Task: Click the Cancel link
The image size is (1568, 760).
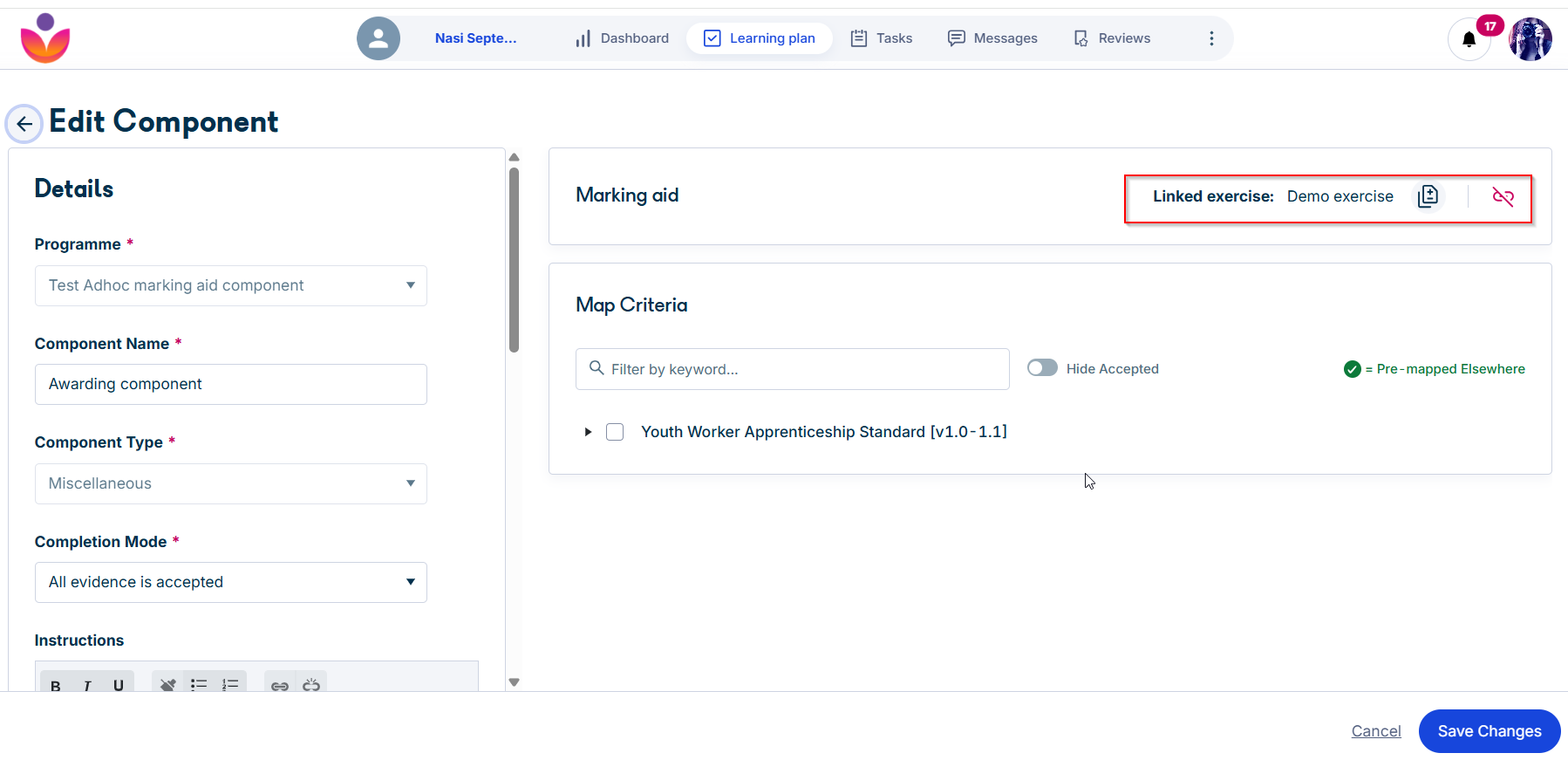Action: click(x=1376, y=731)
